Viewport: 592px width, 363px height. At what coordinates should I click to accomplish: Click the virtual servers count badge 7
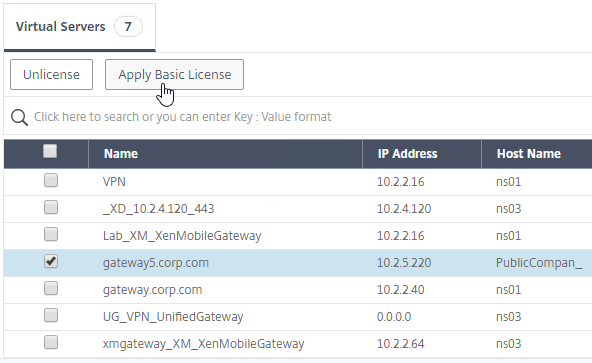tap(128, 26)
